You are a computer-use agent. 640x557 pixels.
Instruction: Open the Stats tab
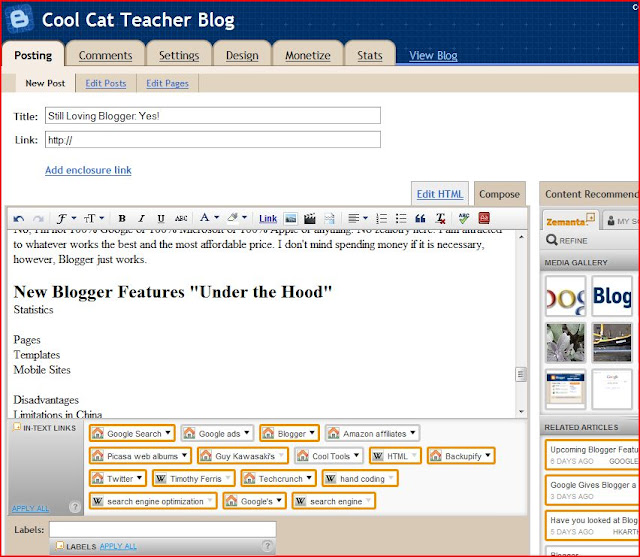(370, 55)
